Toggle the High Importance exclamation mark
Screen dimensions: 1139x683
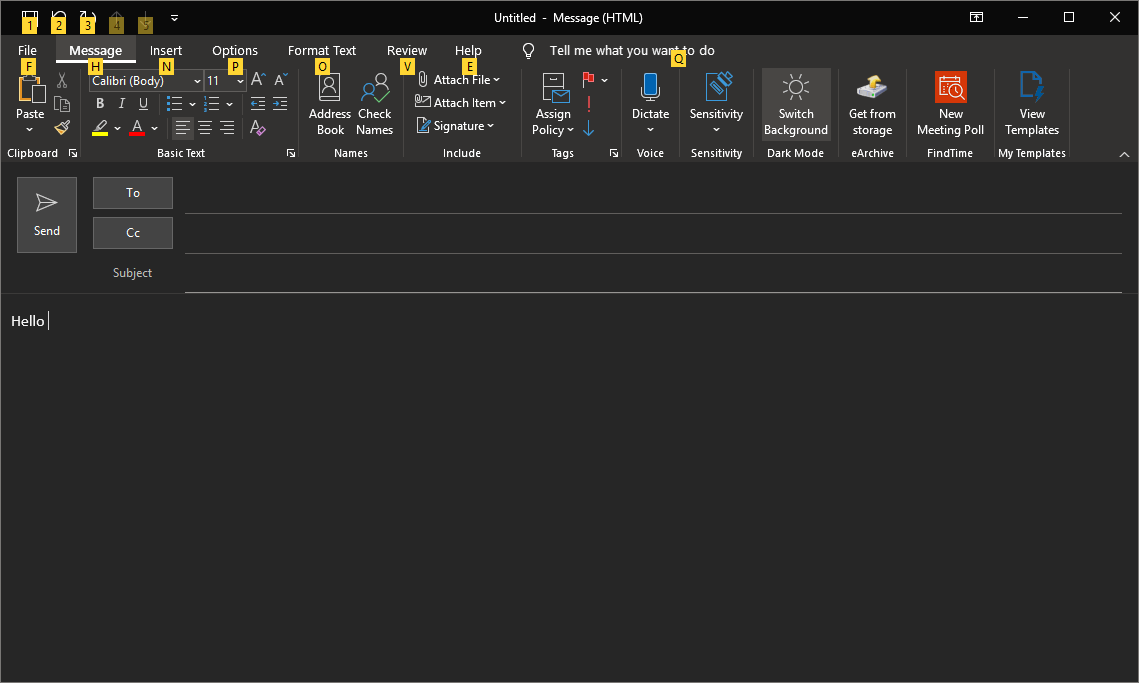[588, 104]
